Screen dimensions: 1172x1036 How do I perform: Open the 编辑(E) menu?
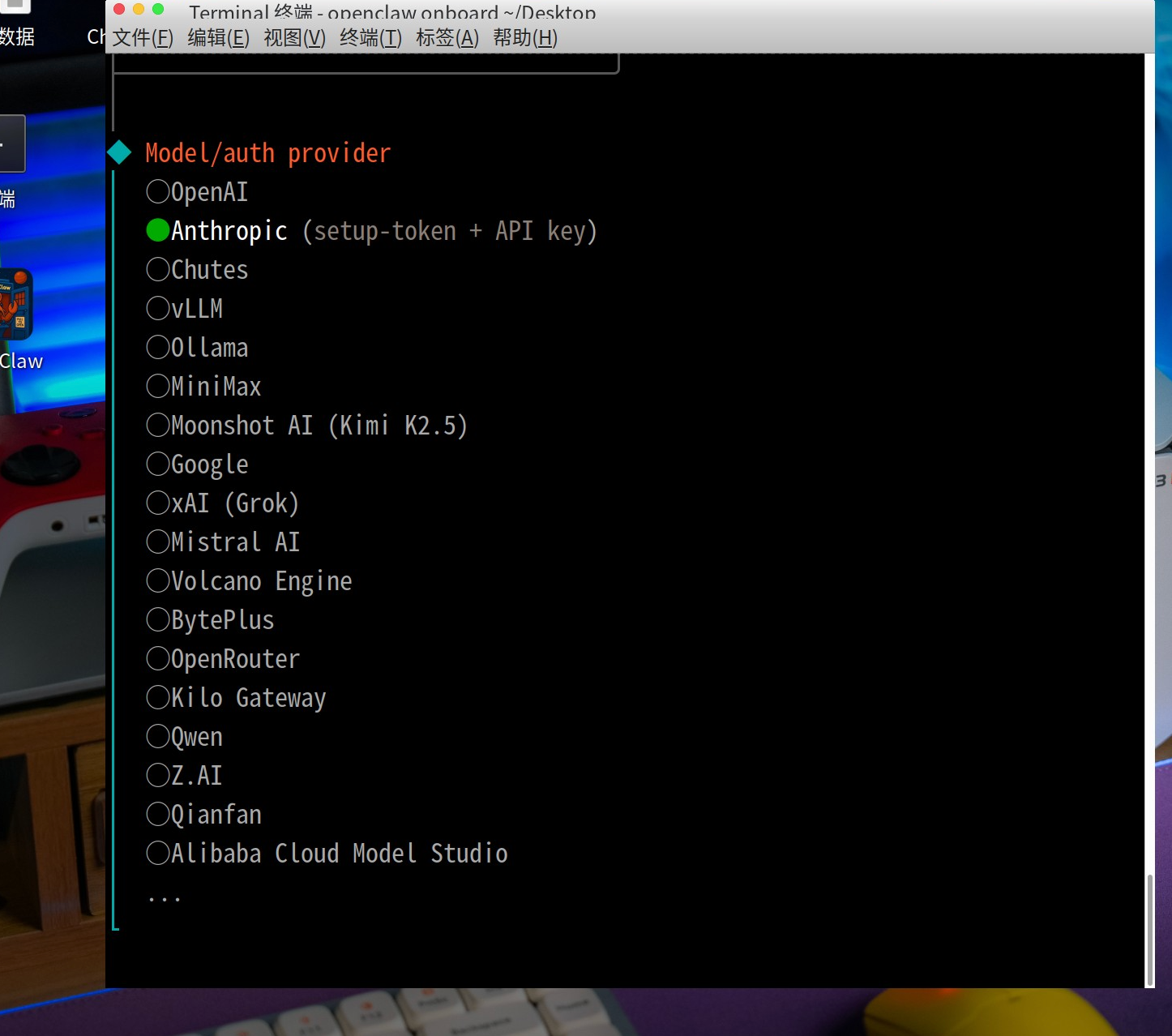point(219,38)
